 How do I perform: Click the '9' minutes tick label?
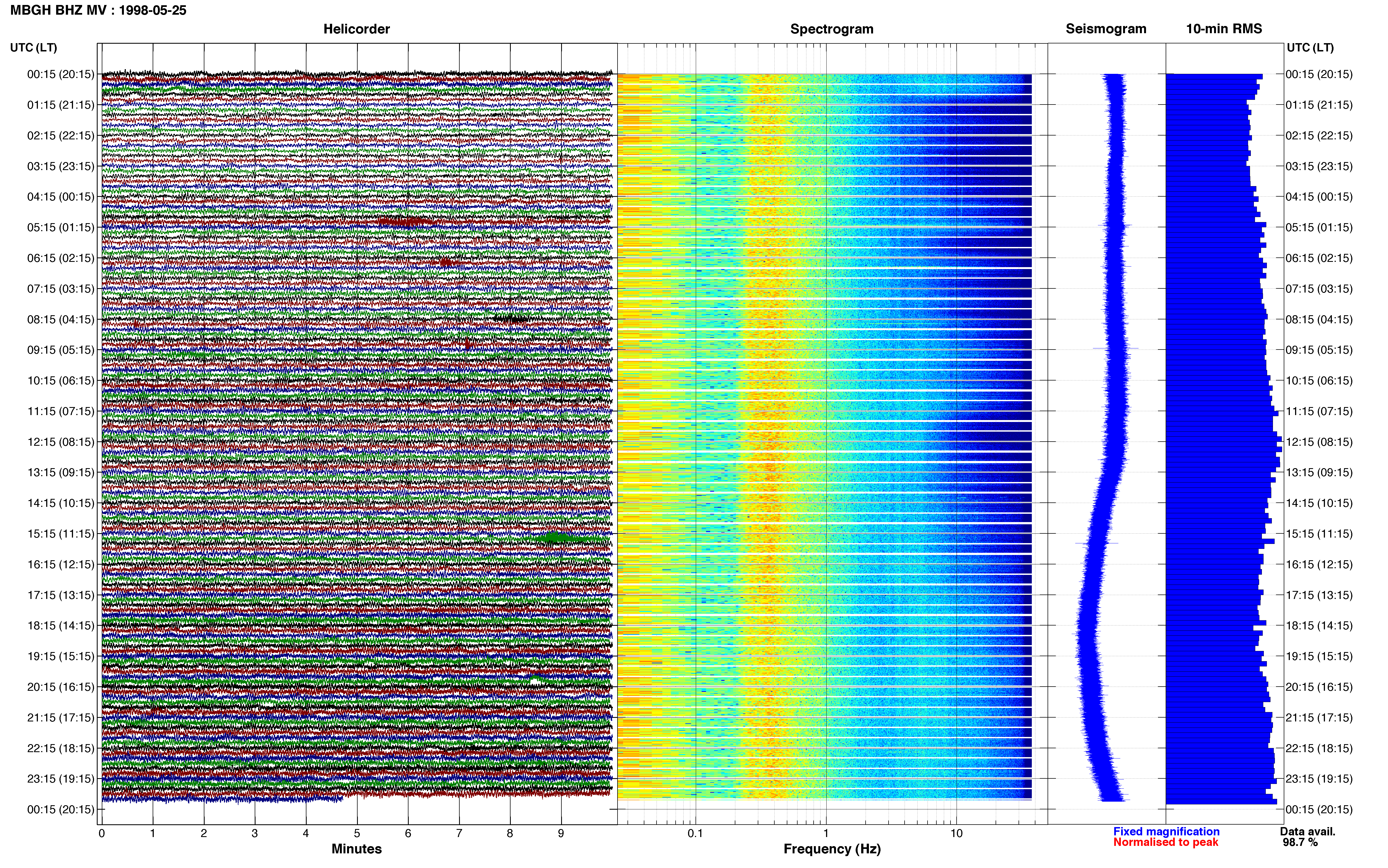click(x=561, y=833)
